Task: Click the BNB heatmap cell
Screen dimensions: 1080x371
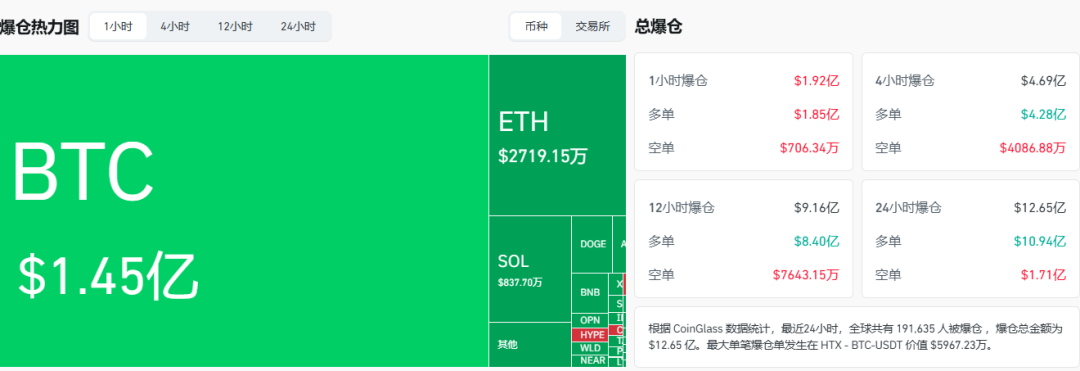Action: 590,293
